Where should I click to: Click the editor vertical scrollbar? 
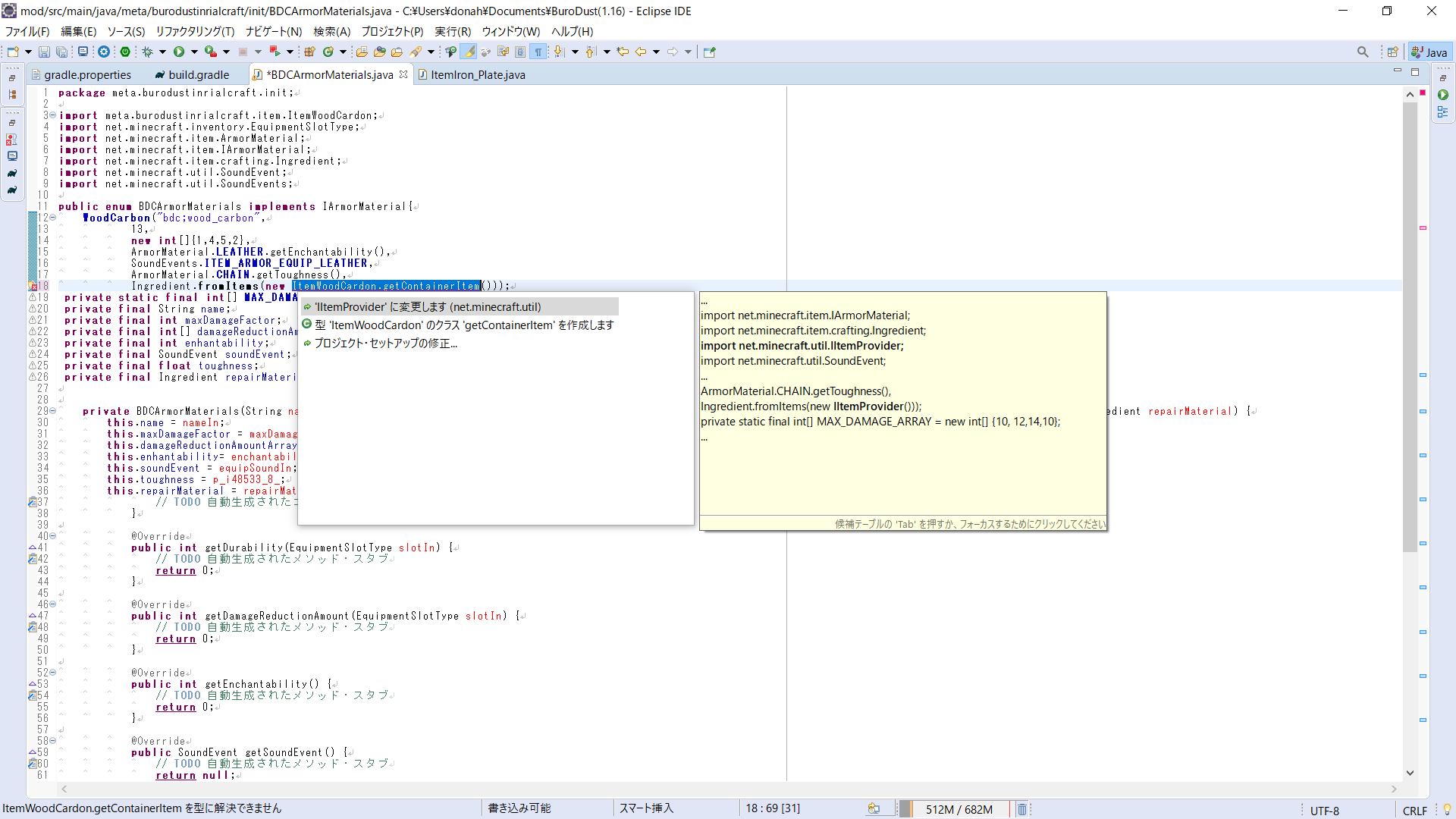tap(1410, 326)
